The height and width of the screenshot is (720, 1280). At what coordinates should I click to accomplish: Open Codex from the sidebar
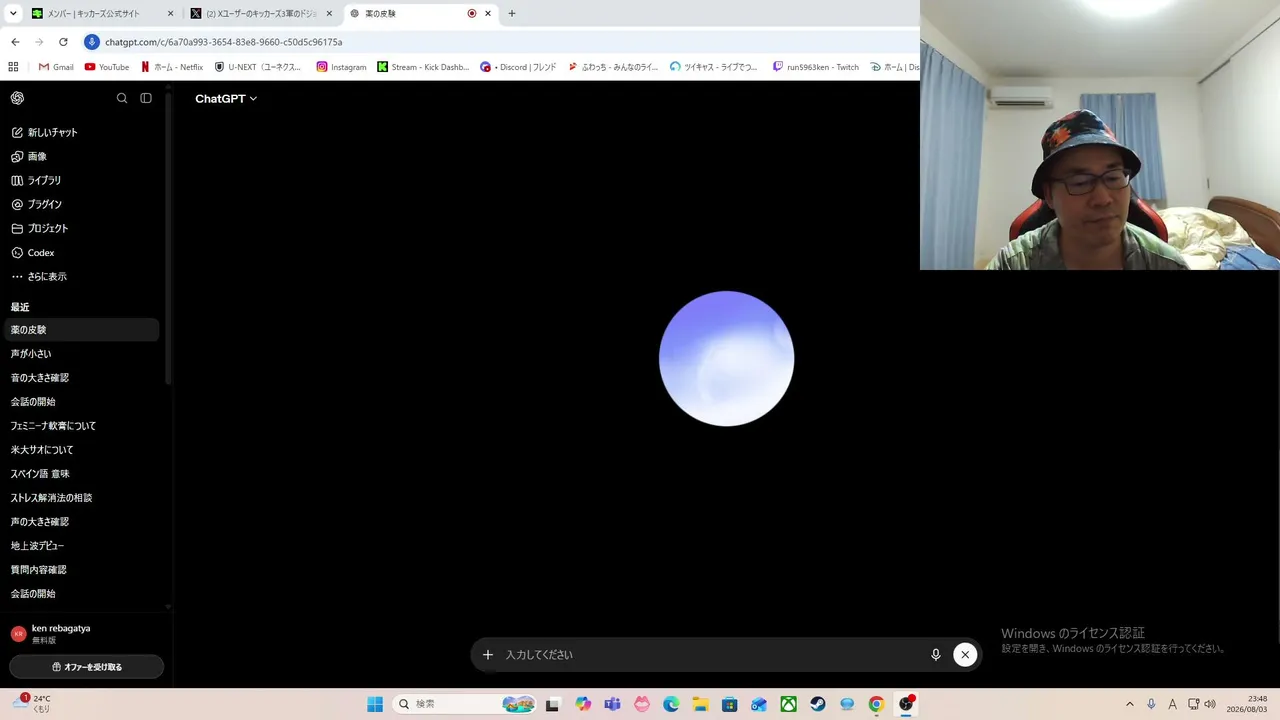(x=82, y=252)
